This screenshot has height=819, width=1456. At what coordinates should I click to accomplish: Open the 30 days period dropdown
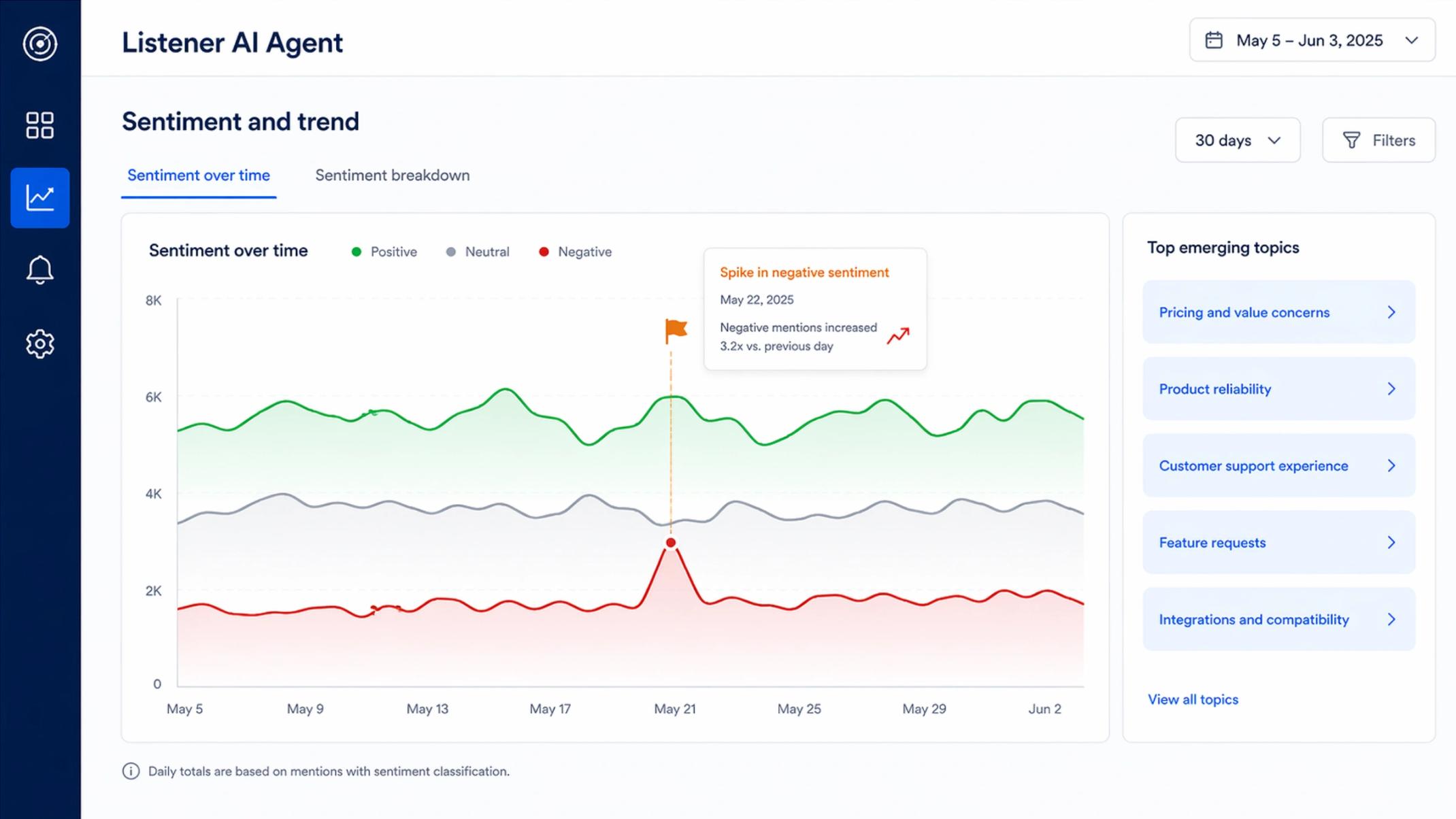(1238, 140)
